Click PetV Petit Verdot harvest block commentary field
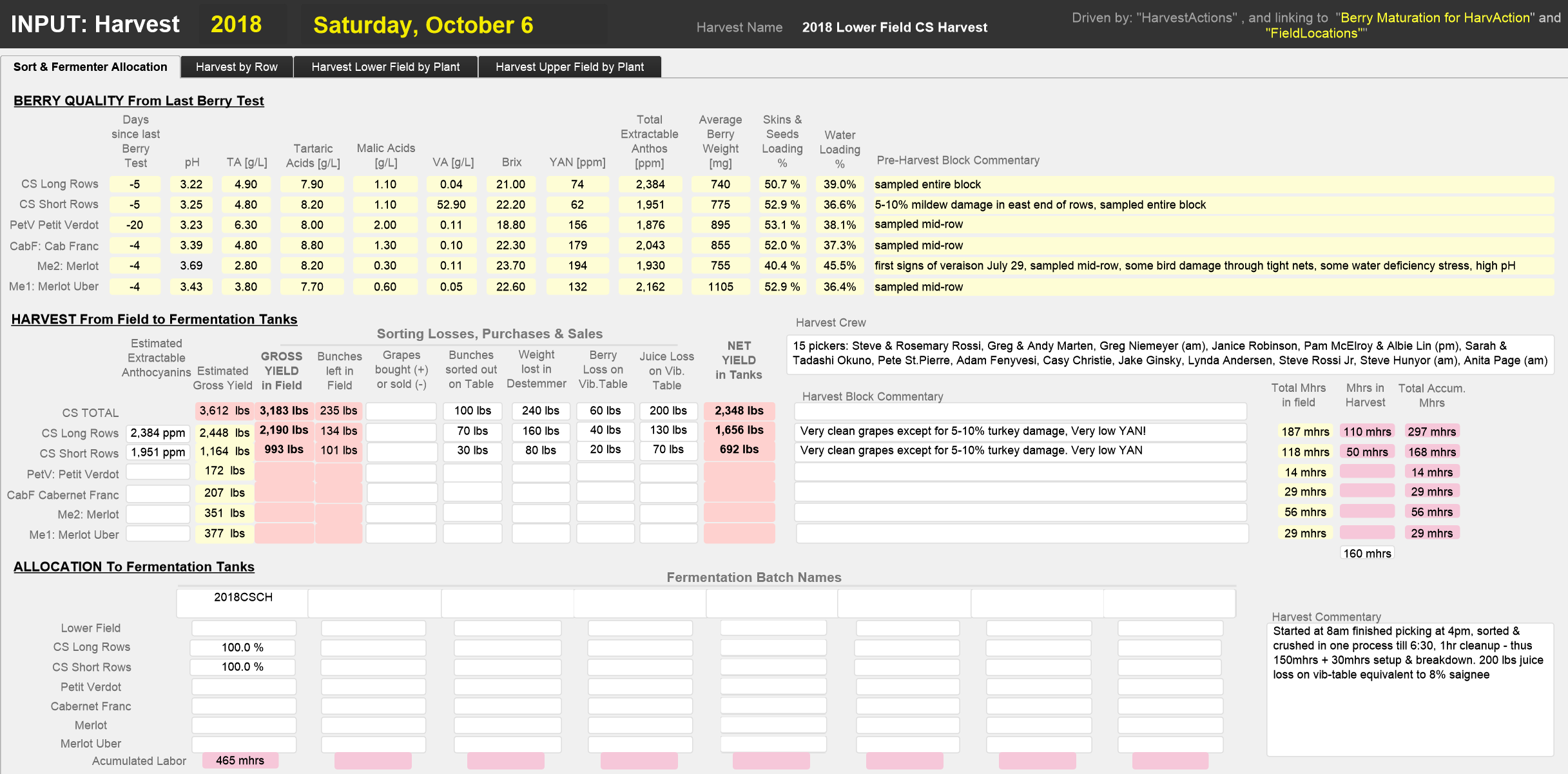This screenshot has height=774, width=1568. 1021,472
